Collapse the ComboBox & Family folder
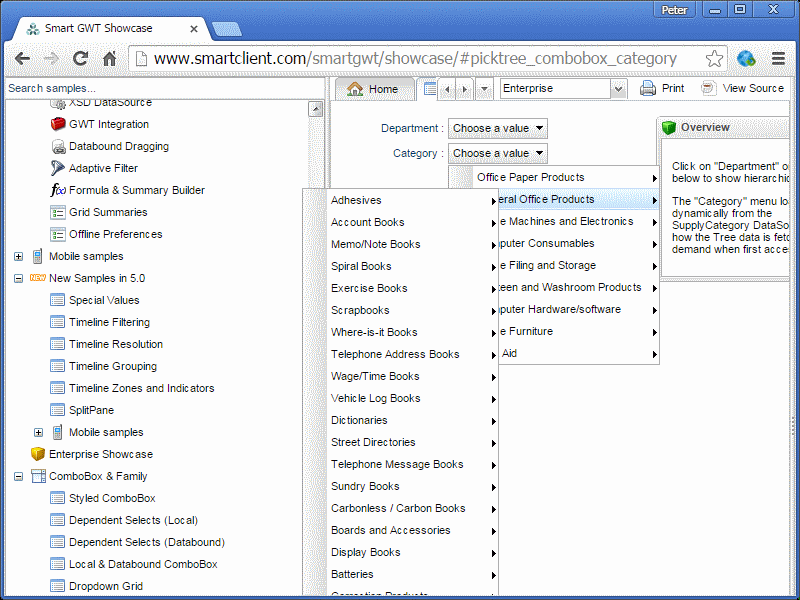 (18, 476)
